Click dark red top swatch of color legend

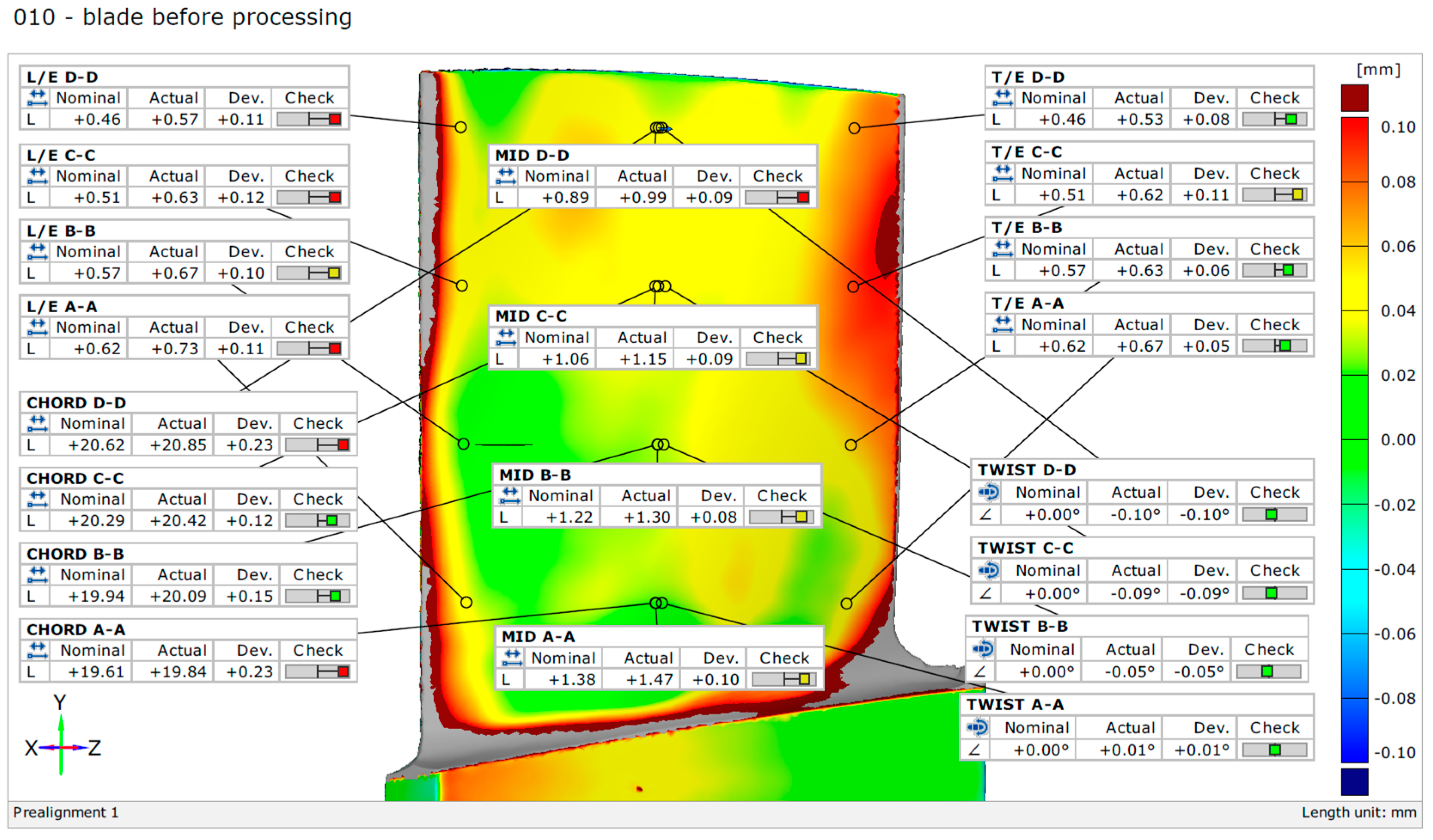1354,98
